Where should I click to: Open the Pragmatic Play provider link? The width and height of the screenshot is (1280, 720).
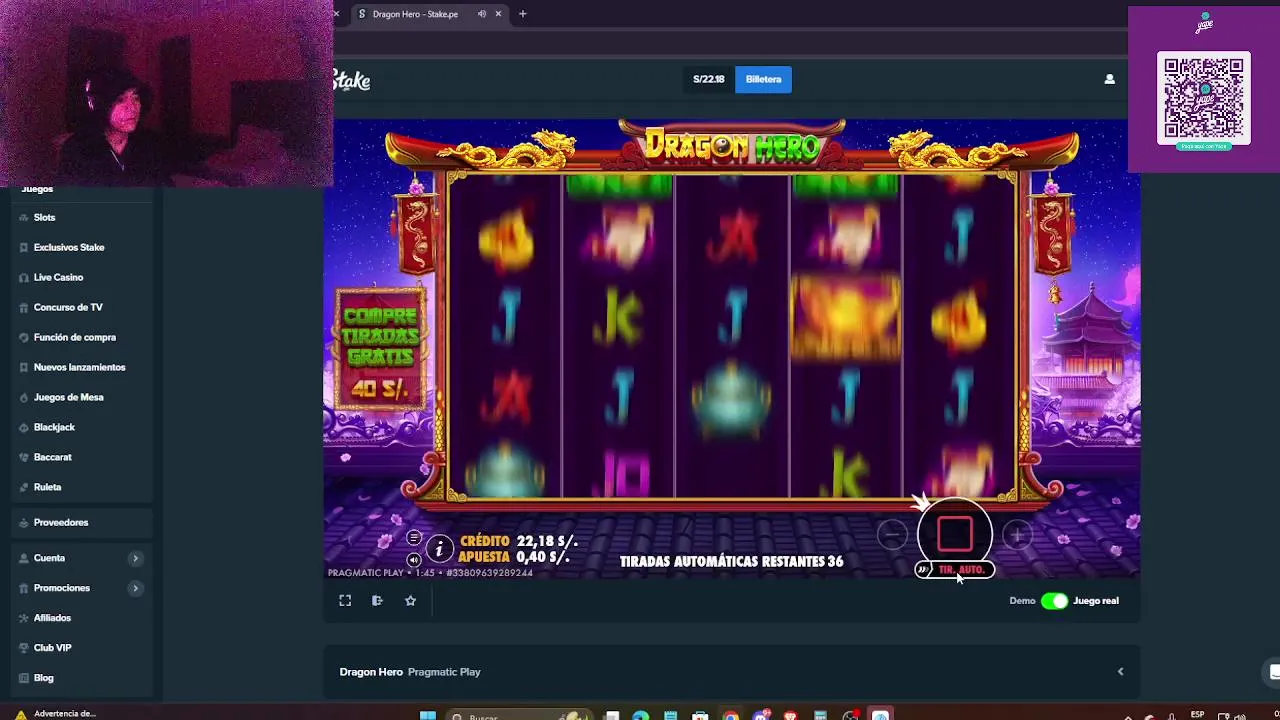[x=444, y=672]
